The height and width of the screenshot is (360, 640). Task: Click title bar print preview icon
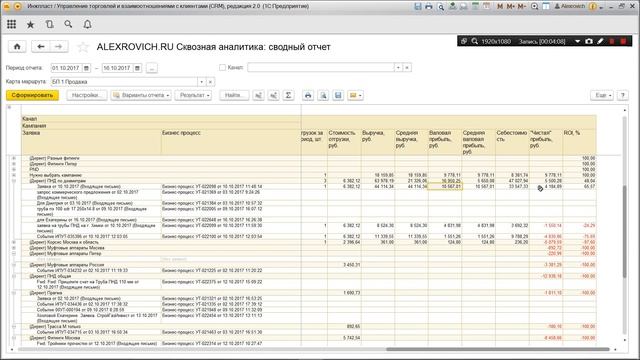pos(440,7)
